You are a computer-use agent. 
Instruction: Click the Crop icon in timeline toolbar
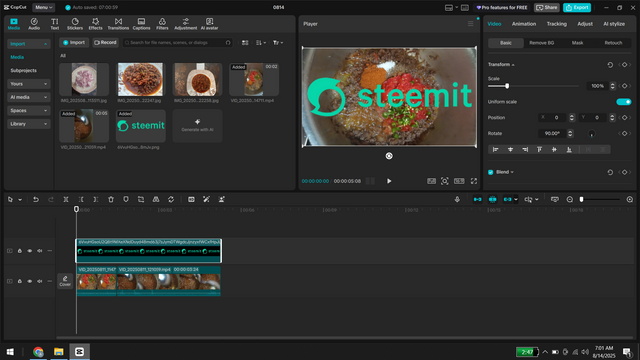point(141,199)
